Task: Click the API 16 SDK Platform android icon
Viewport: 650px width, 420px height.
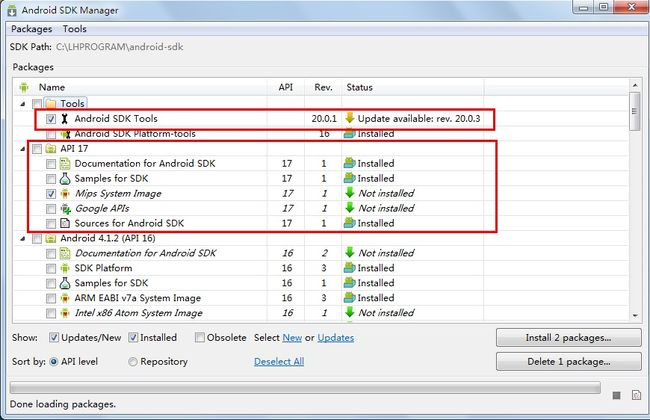Action: tap(65, 268)
